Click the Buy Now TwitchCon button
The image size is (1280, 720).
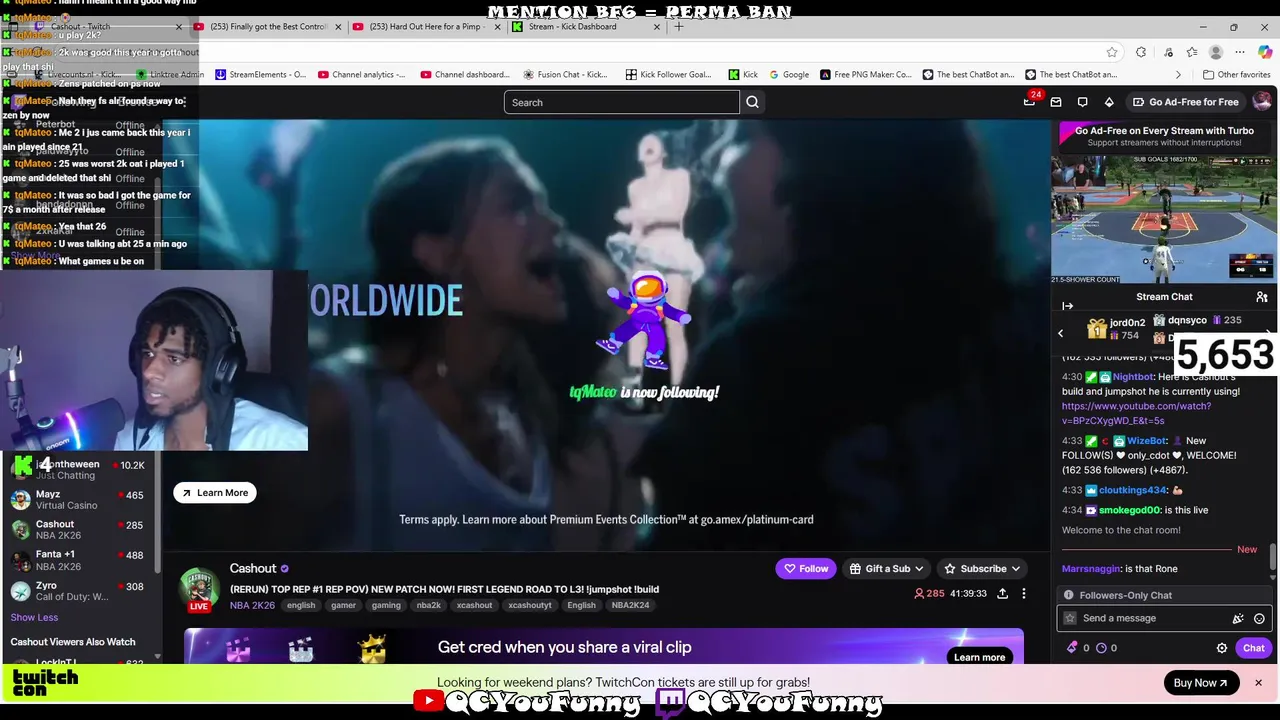(1201, 683)
